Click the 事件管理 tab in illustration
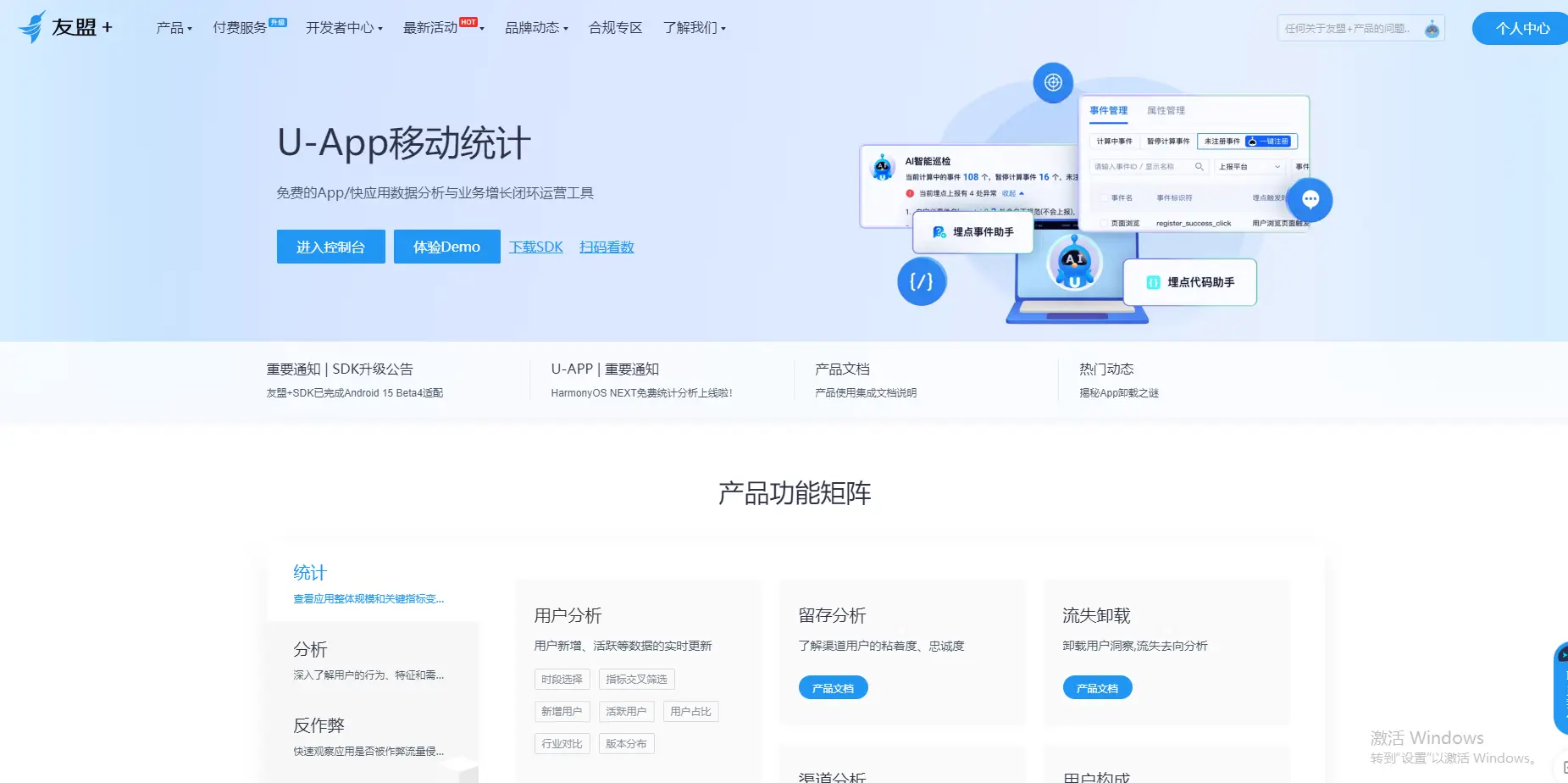1568x783 pixels. 1108,111
